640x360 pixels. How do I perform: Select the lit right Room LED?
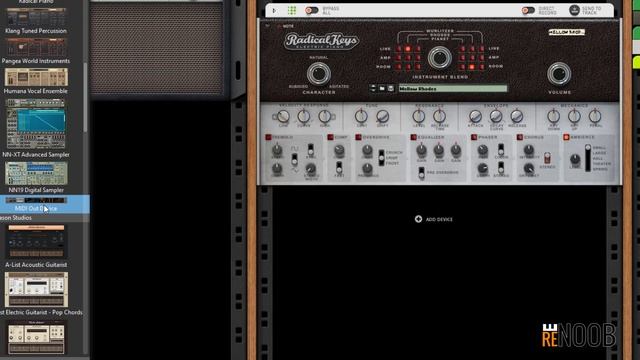[x=471, y=67]
